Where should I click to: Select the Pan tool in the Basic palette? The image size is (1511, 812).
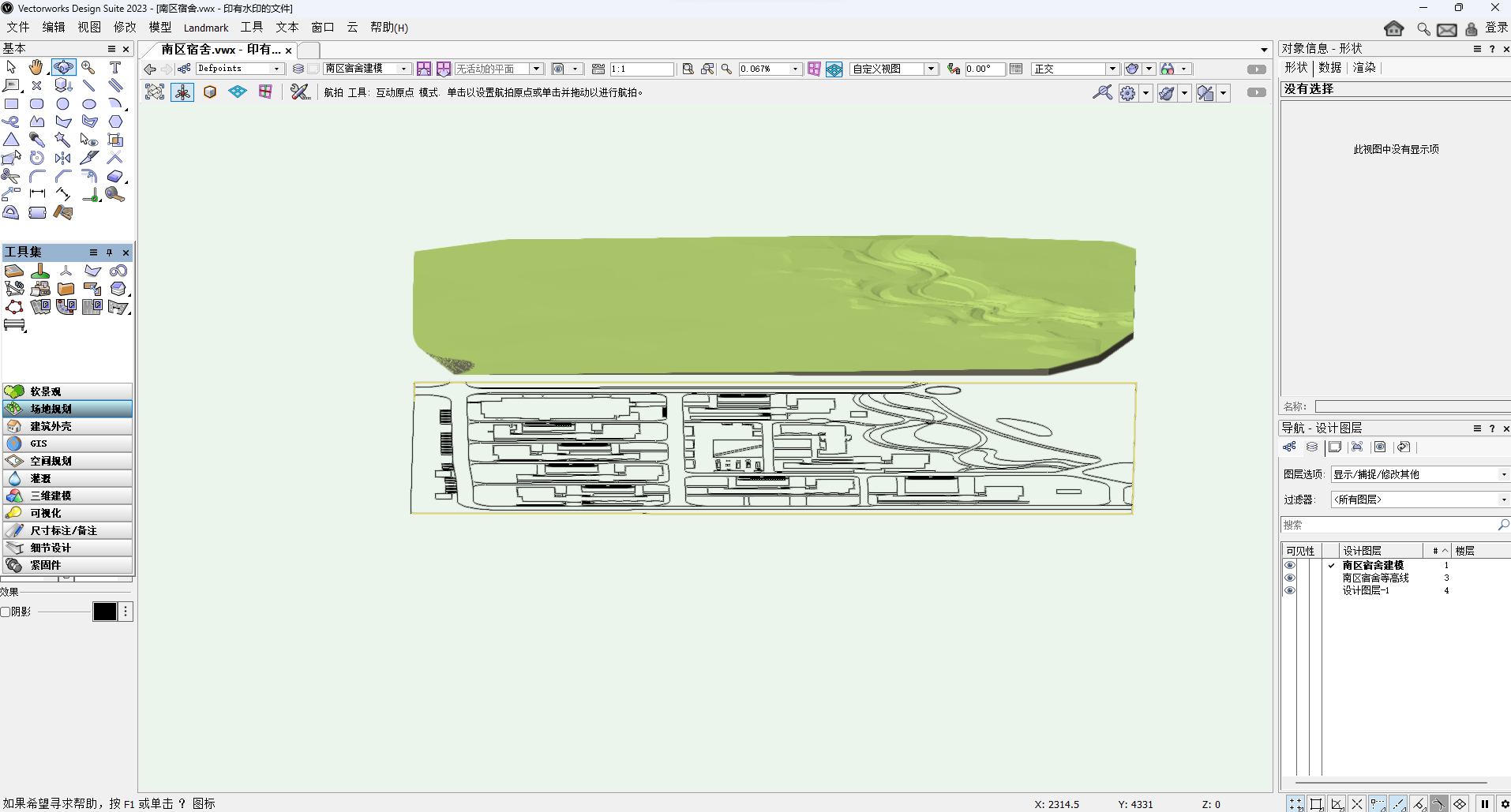click(x=36, y=67)
